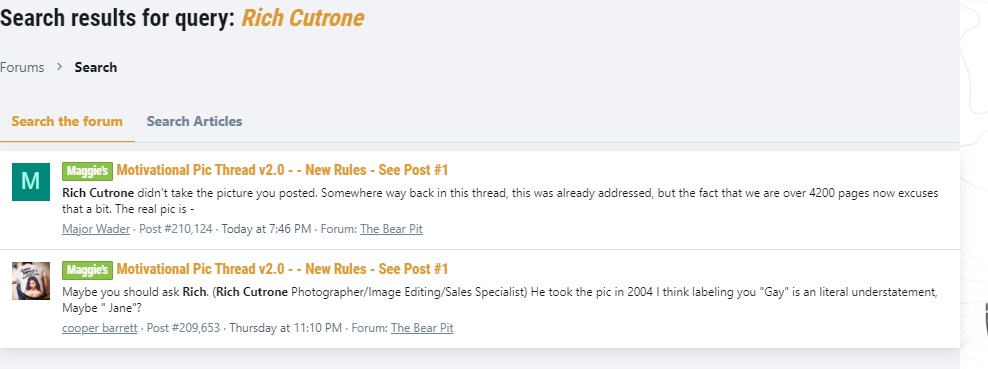Click the breadcrumb chevron after Forums
This screenshot has height=369, width=988.
[x=60, y=67]
